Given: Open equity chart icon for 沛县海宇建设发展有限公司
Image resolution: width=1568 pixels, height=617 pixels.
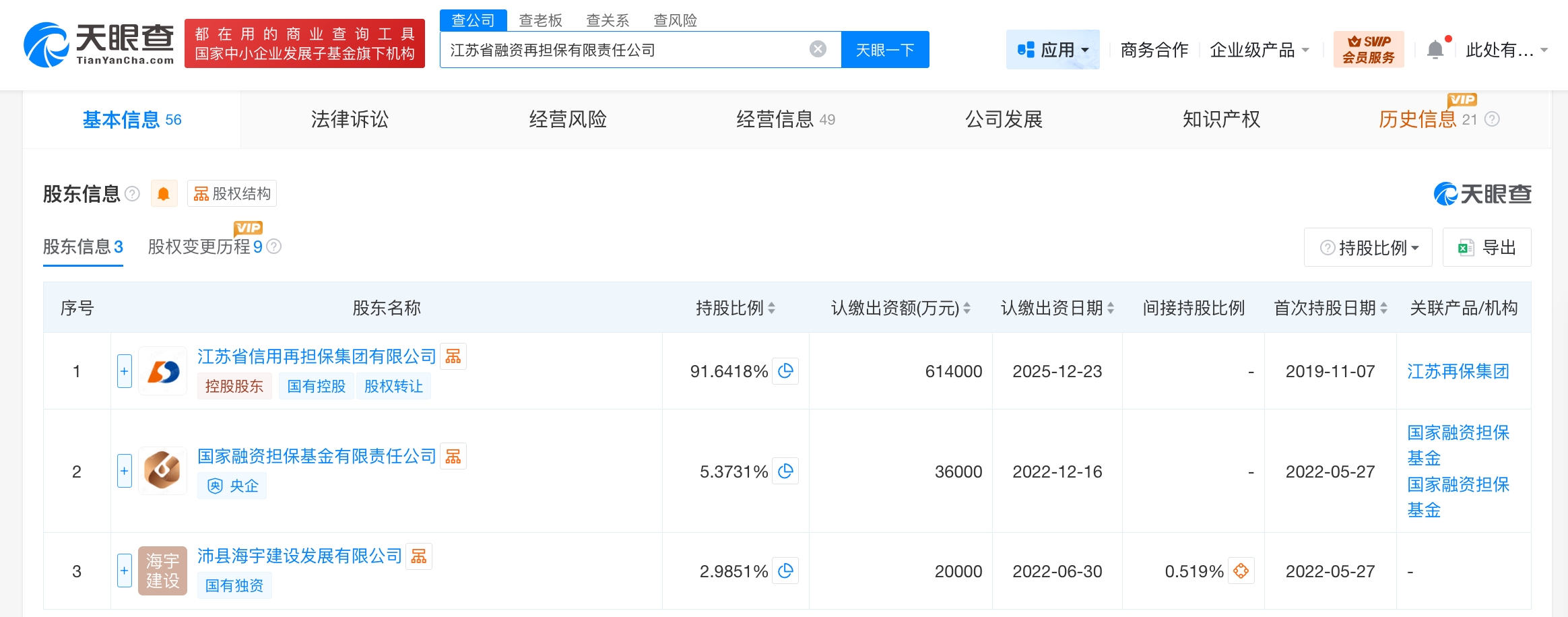Looking at the screenshot, I should [x=419, y=556].
